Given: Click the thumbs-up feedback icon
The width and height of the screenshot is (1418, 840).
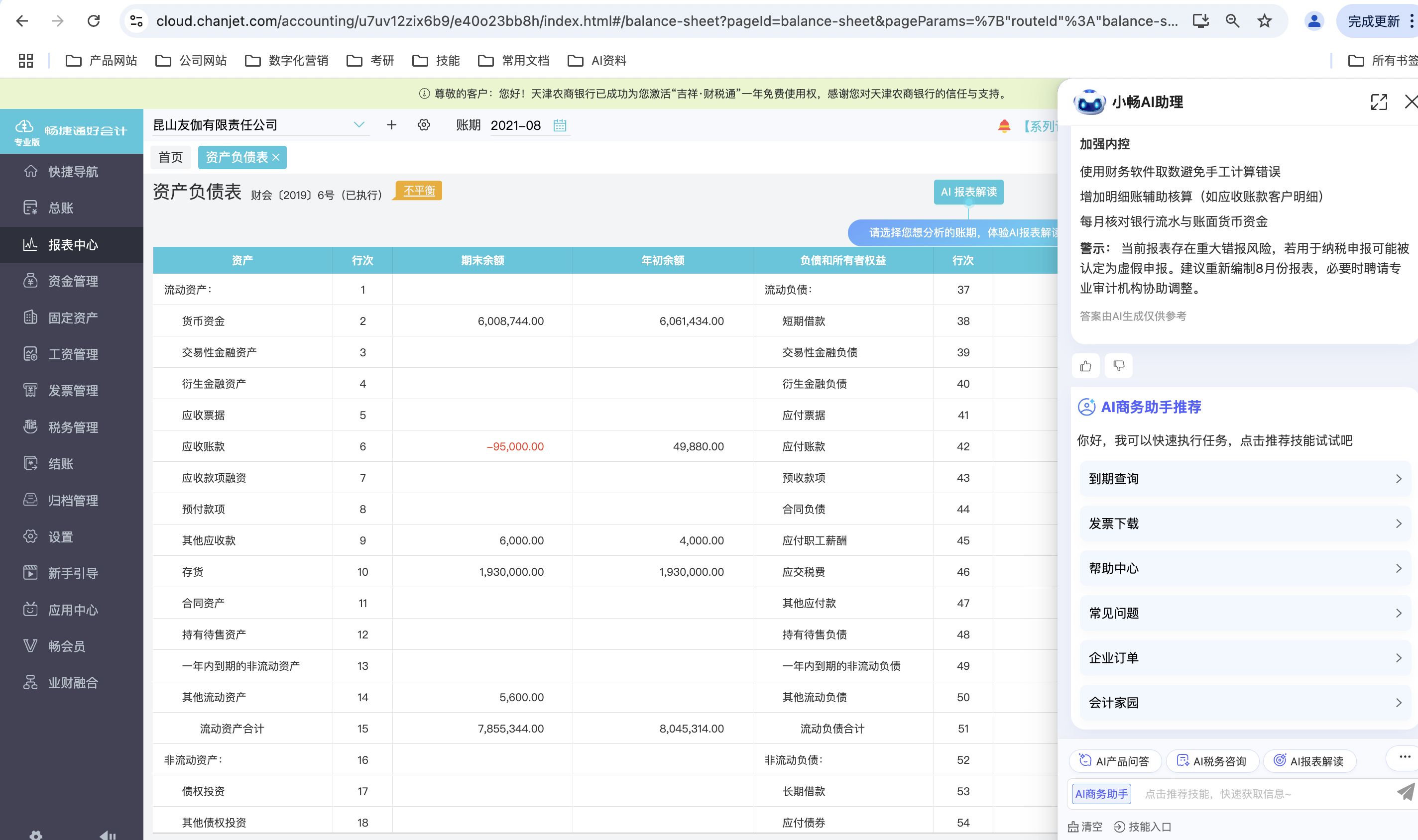Looking at the screenshot, I should click(x=1085, y=366).
